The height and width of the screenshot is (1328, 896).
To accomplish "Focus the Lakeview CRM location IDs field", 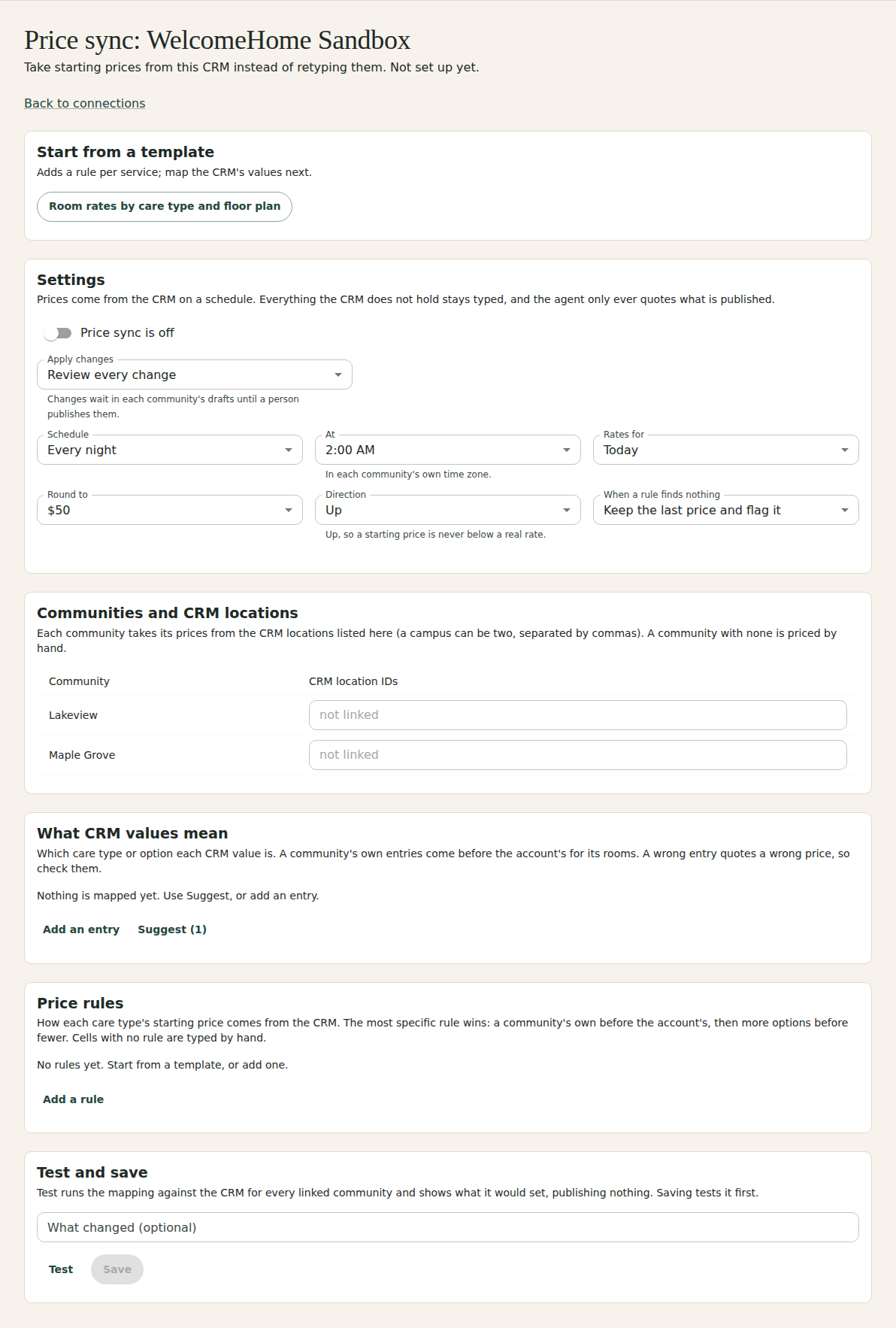I will click(x=578, y=715).
